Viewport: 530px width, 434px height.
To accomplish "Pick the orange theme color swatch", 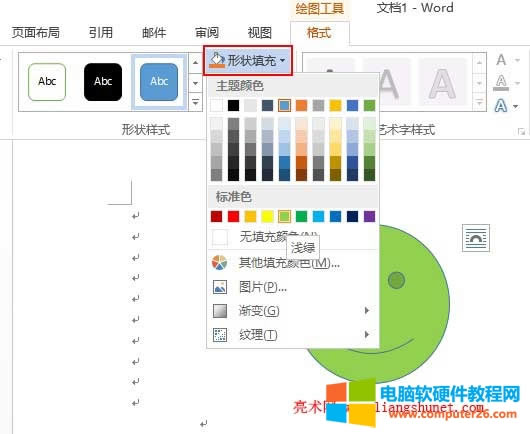I will 302,105.
